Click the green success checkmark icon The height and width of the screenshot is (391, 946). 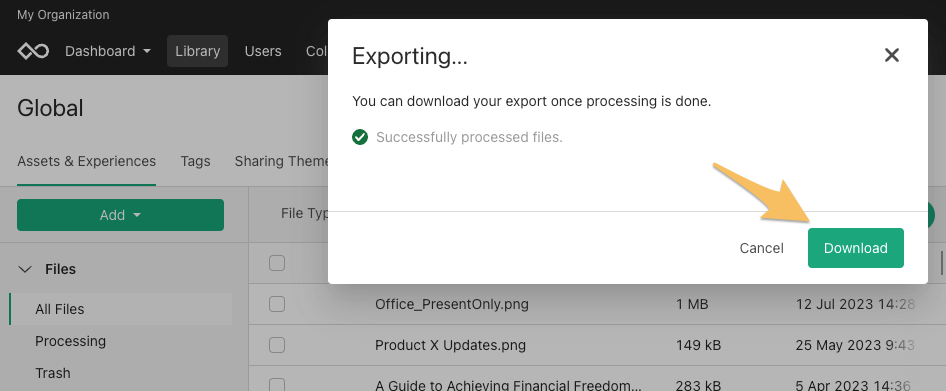[x=360, y=138]
